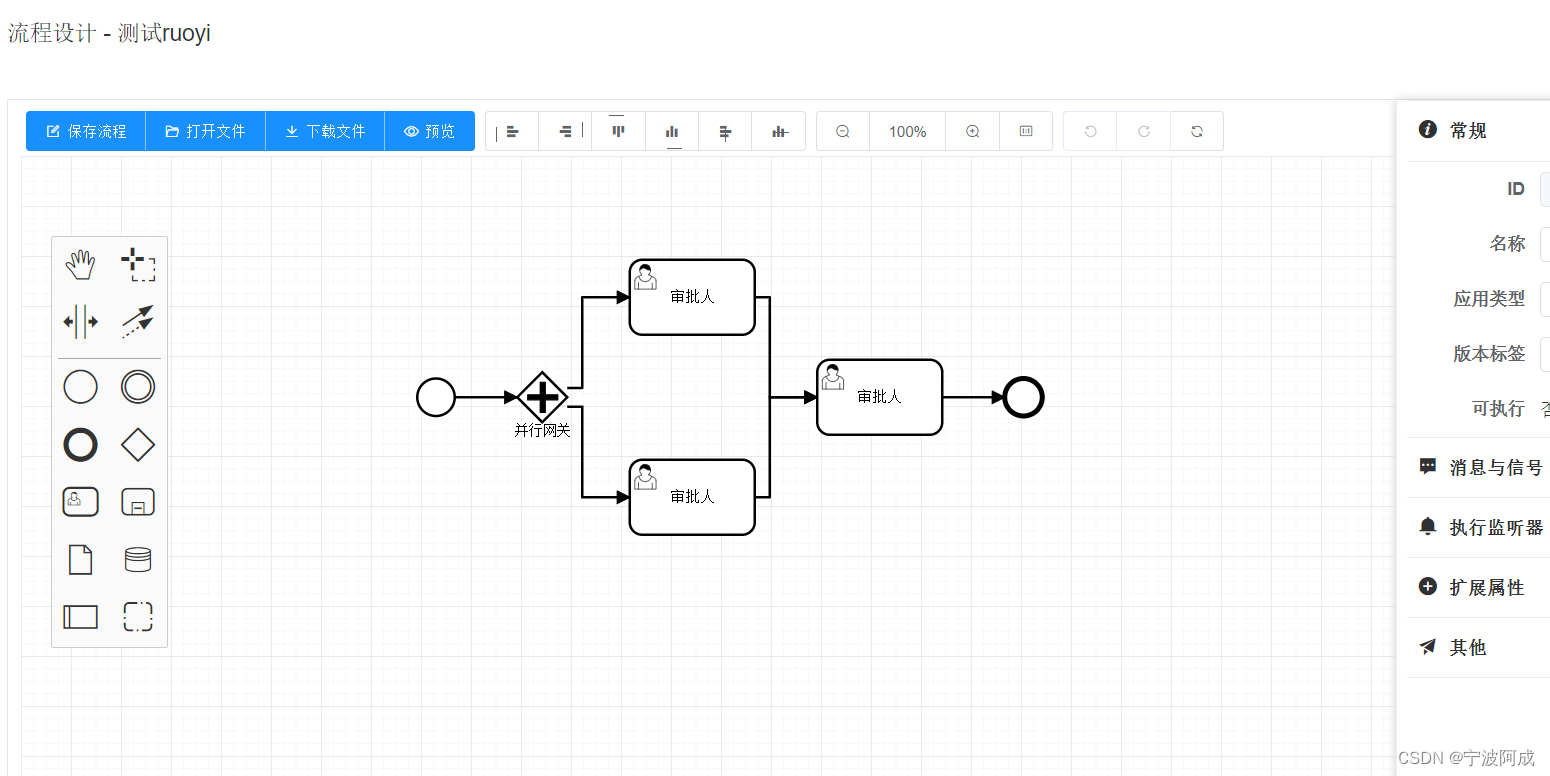Activate the lasso selection tool
Screen dimensions: 1550x776
[x=138, y=265]
